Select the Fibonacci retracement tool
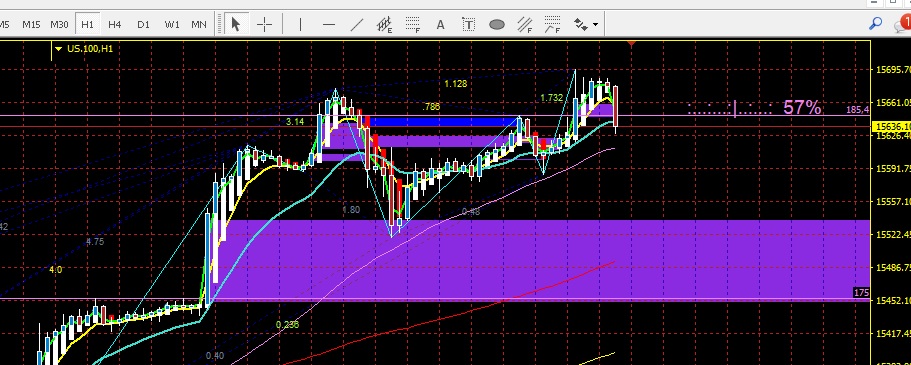Viewport: 911px width, 365px height. tap(413, 24)
